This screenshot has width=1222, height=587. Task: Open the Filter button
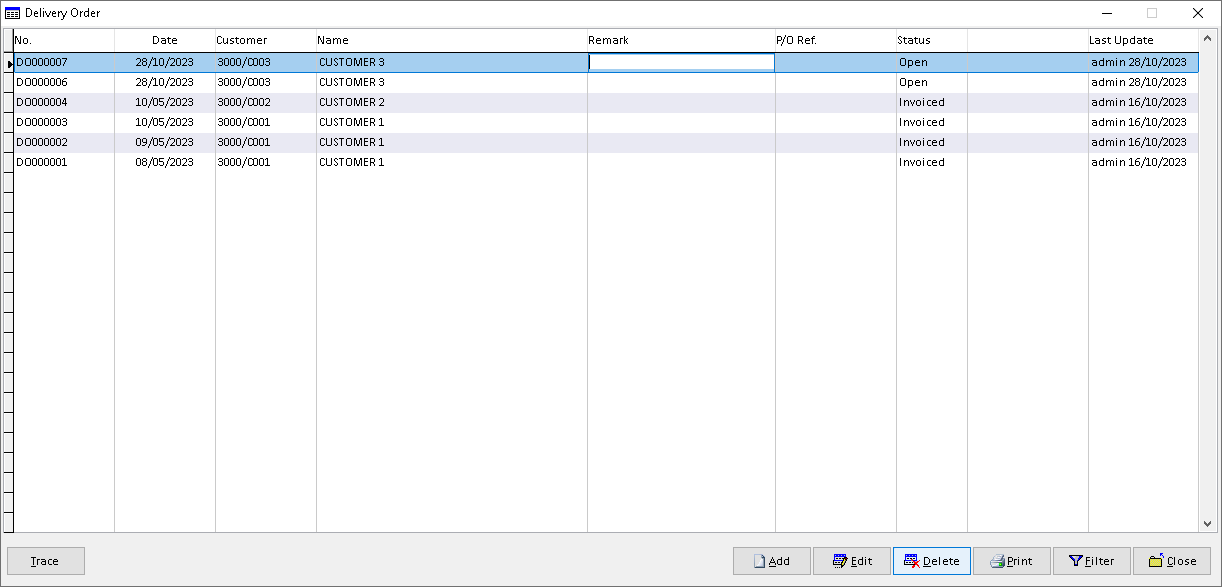click(x=1092, y=561)
